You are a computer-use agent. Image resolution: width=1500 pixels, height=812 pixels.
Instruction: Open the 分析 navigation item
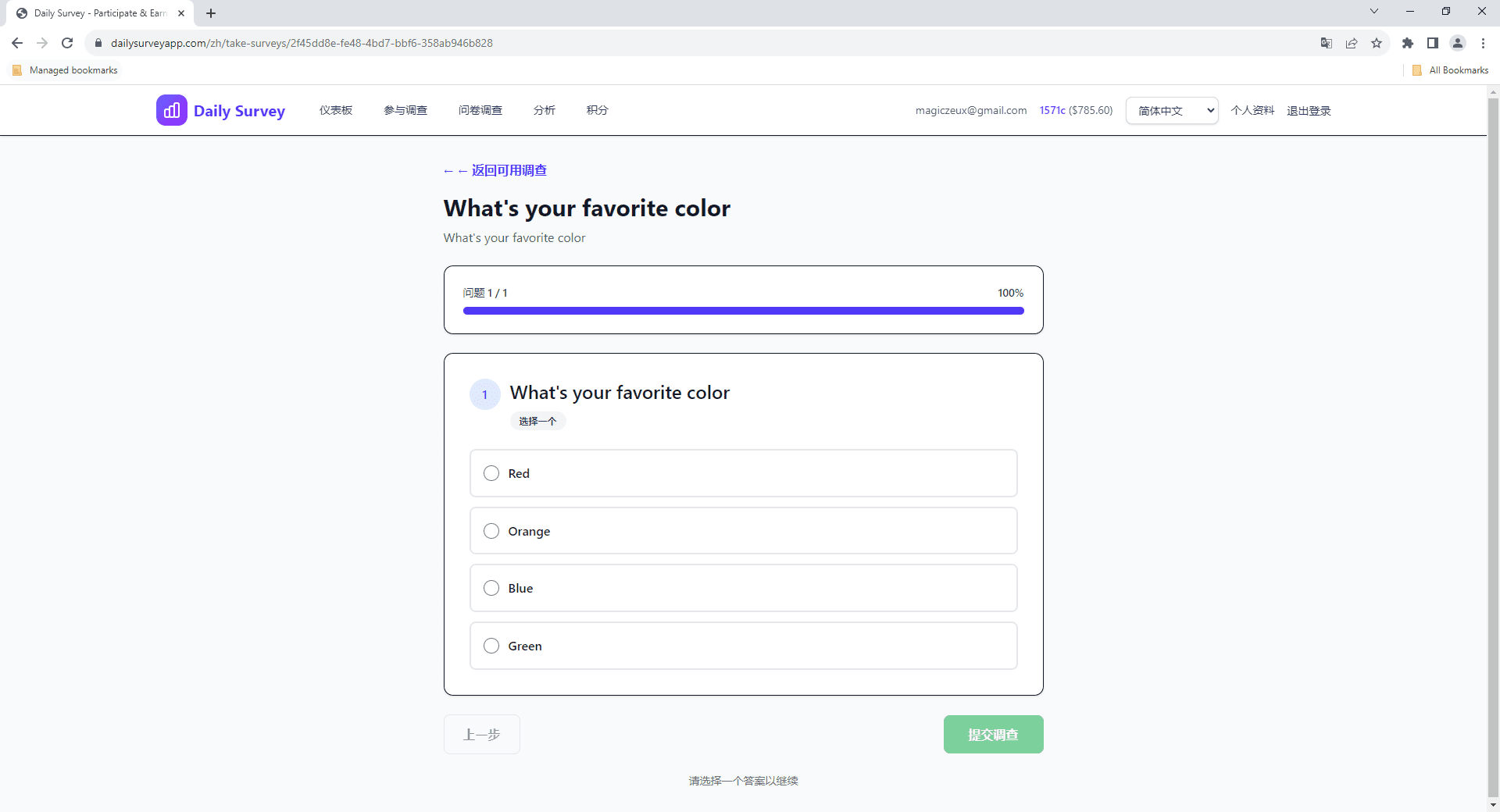pyautogui.click(x=545, y=110)
